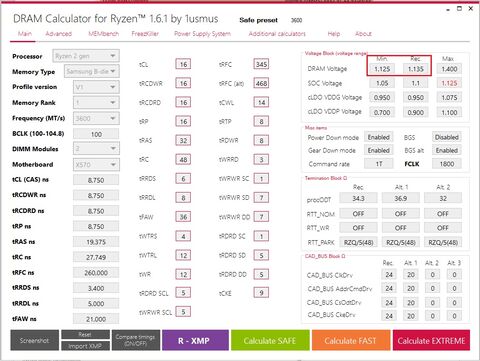480x361 pixels.
Task: Click the DRAM Voltage Min value
Action: click(382, 69)
